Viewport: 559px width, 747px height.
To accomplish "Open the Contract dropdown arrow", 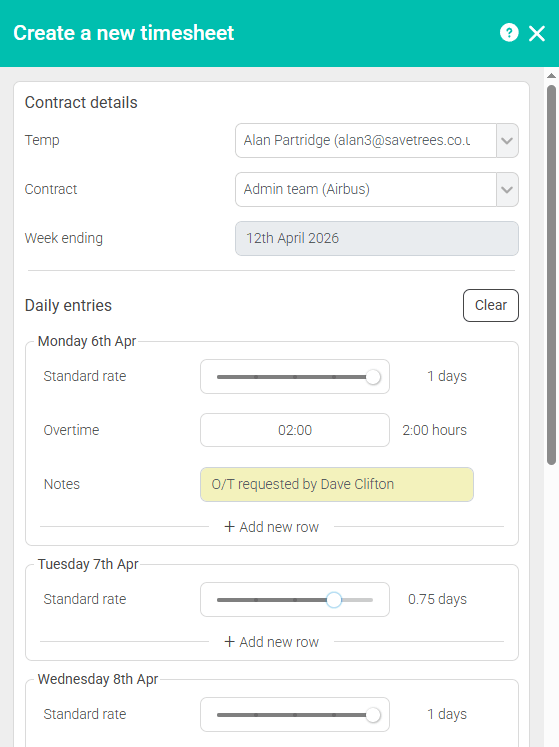I will [x=507, y=190].
